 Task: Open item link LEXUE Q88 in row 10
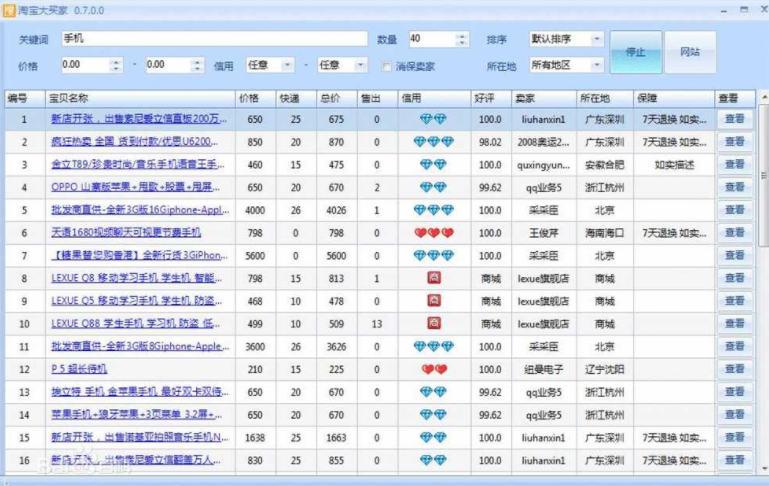[135, 324]
